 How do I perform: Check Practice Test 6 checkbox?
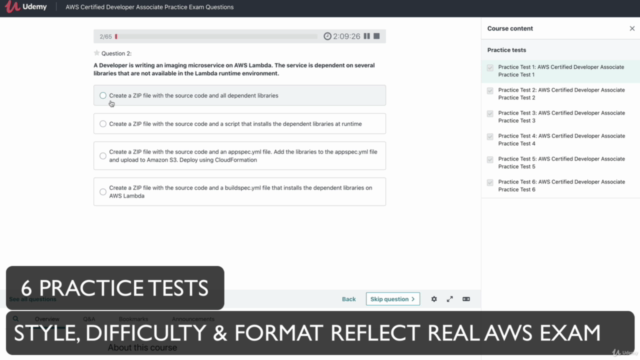pos(490,182)
